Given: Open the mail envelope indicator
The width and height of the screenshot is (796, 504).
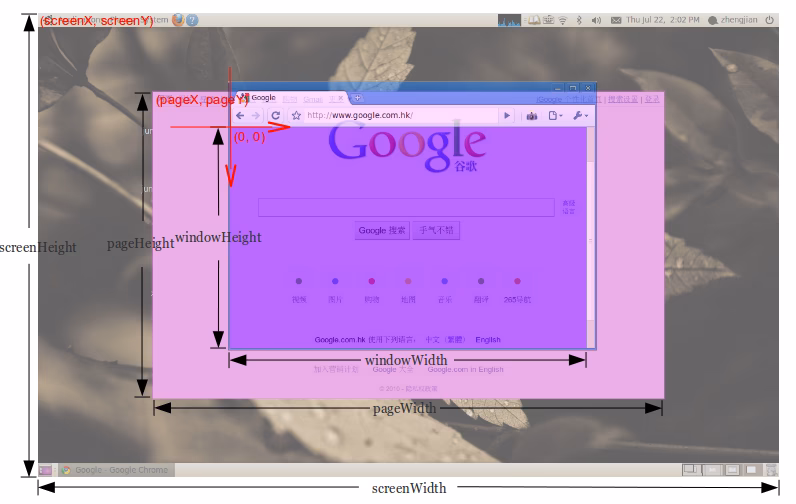Looking at the screenshot, I should point(616,20).
